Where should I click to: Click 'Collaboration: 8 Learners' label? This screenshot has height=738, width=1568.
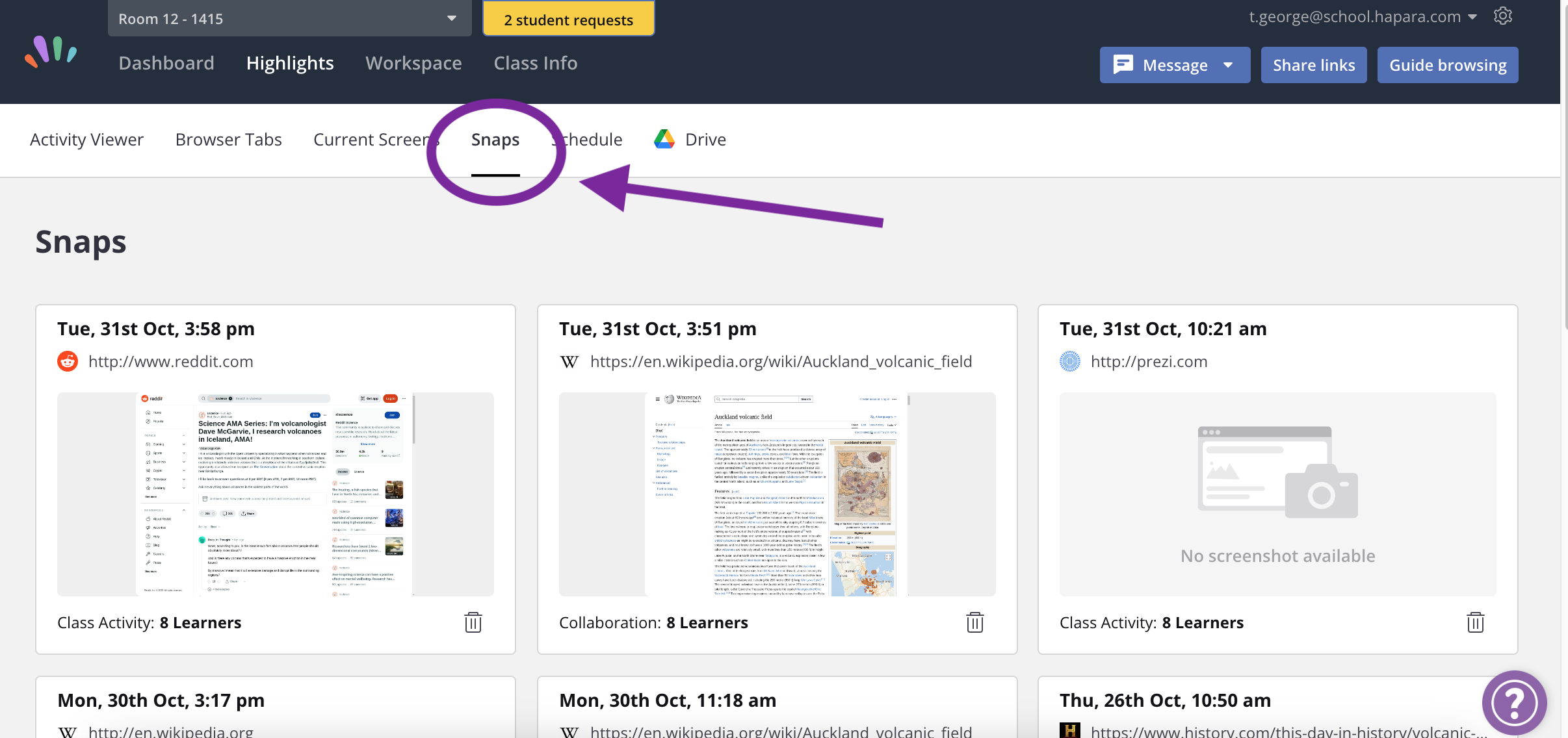coord(653,622)
